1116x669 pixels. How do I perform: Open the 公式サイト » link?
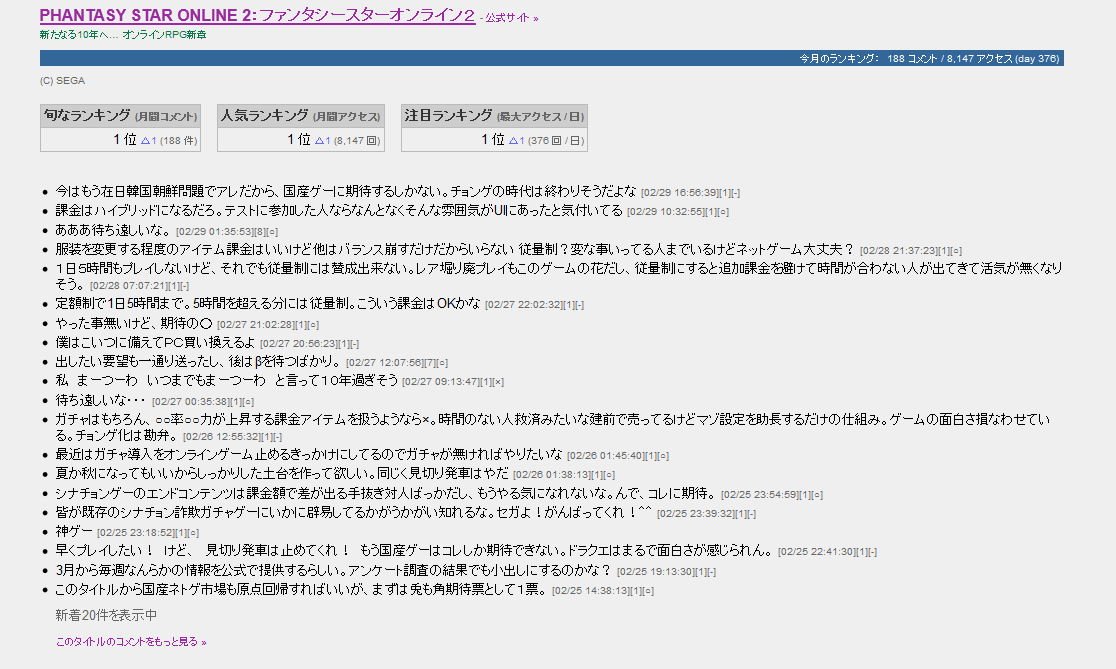[512, 18]
